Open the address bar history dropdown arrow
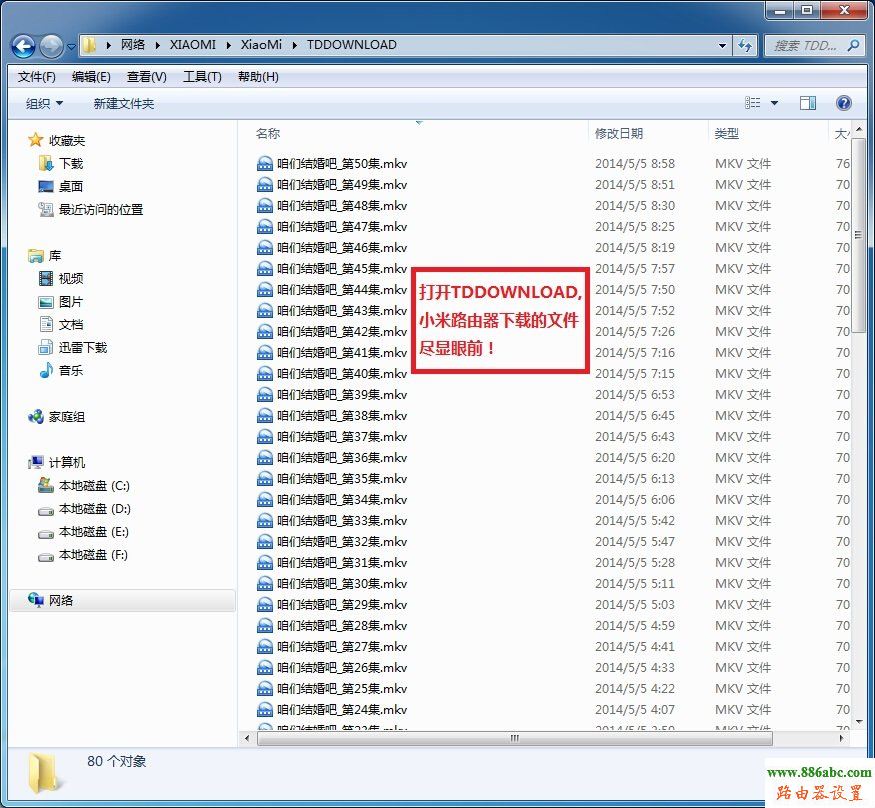Screen dimensions: 875x808 click(722, 45)
